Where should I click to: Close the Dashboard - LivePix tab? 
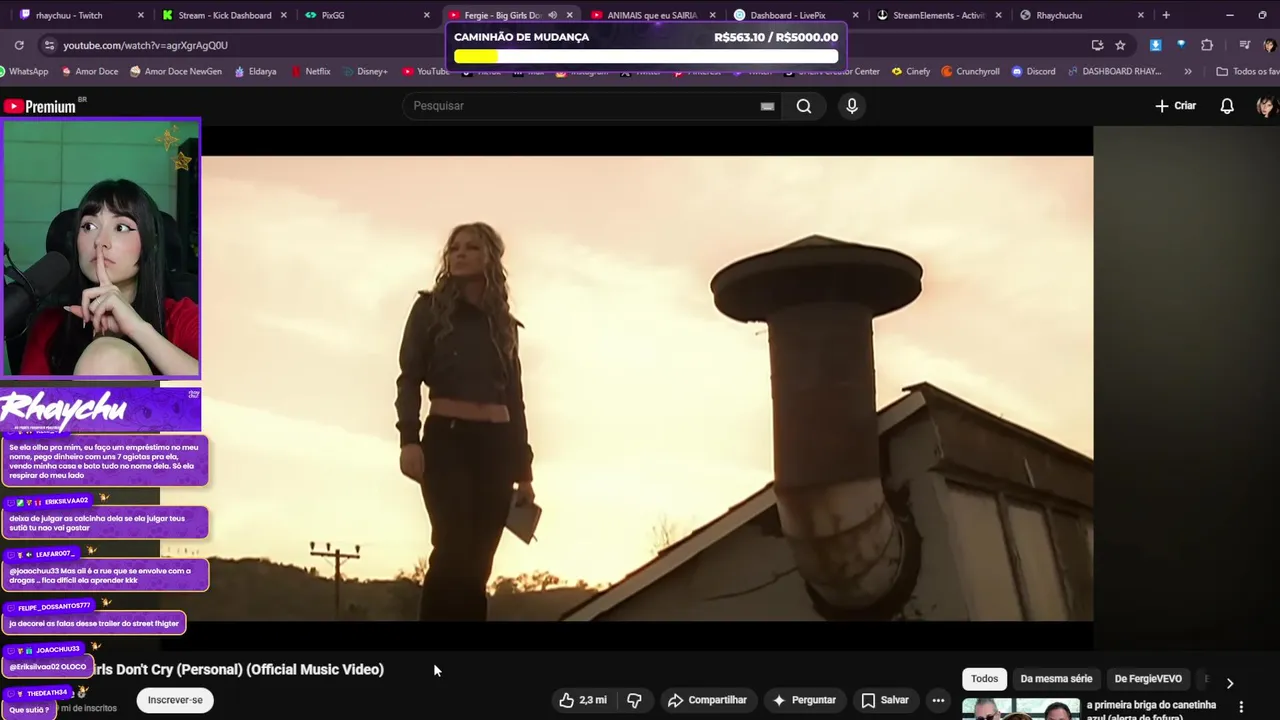[x=855, y=15]
